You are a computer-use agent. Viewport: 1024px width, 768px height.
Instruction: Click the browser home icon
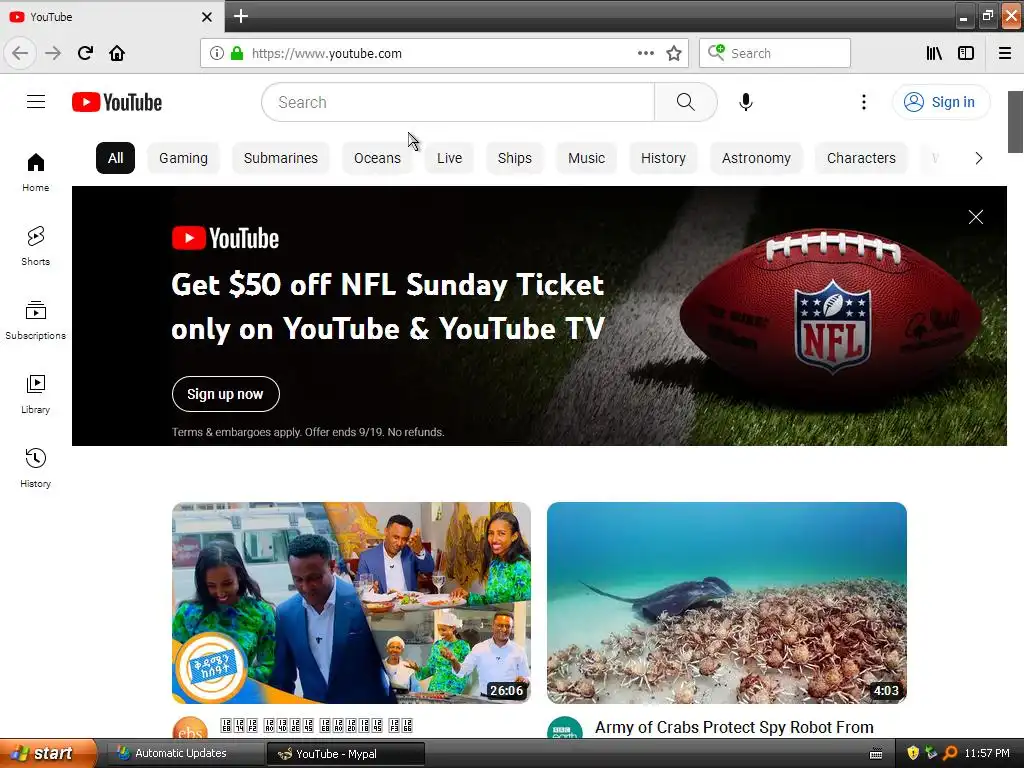[117, 53]
